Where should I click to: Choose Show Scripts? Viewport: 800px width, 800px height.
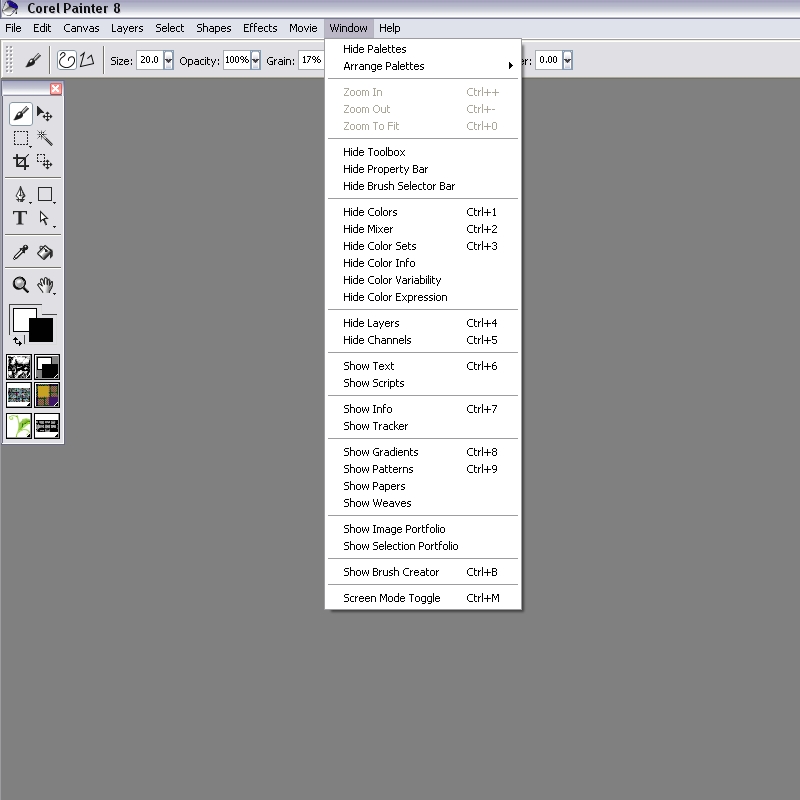[x=422, y=383]
